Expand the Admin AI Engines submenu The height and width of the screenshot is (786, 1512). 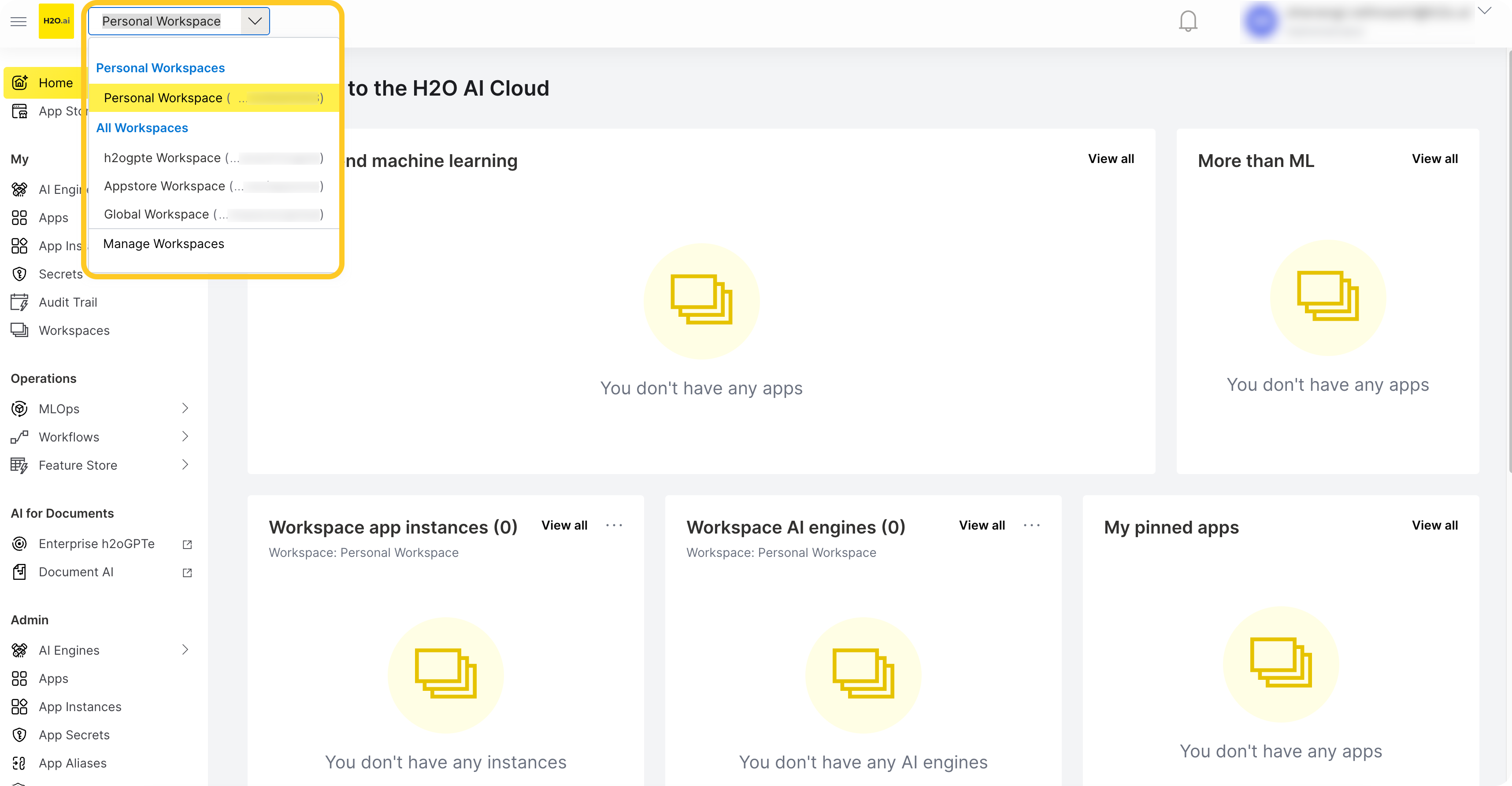[x=185, y=650]
